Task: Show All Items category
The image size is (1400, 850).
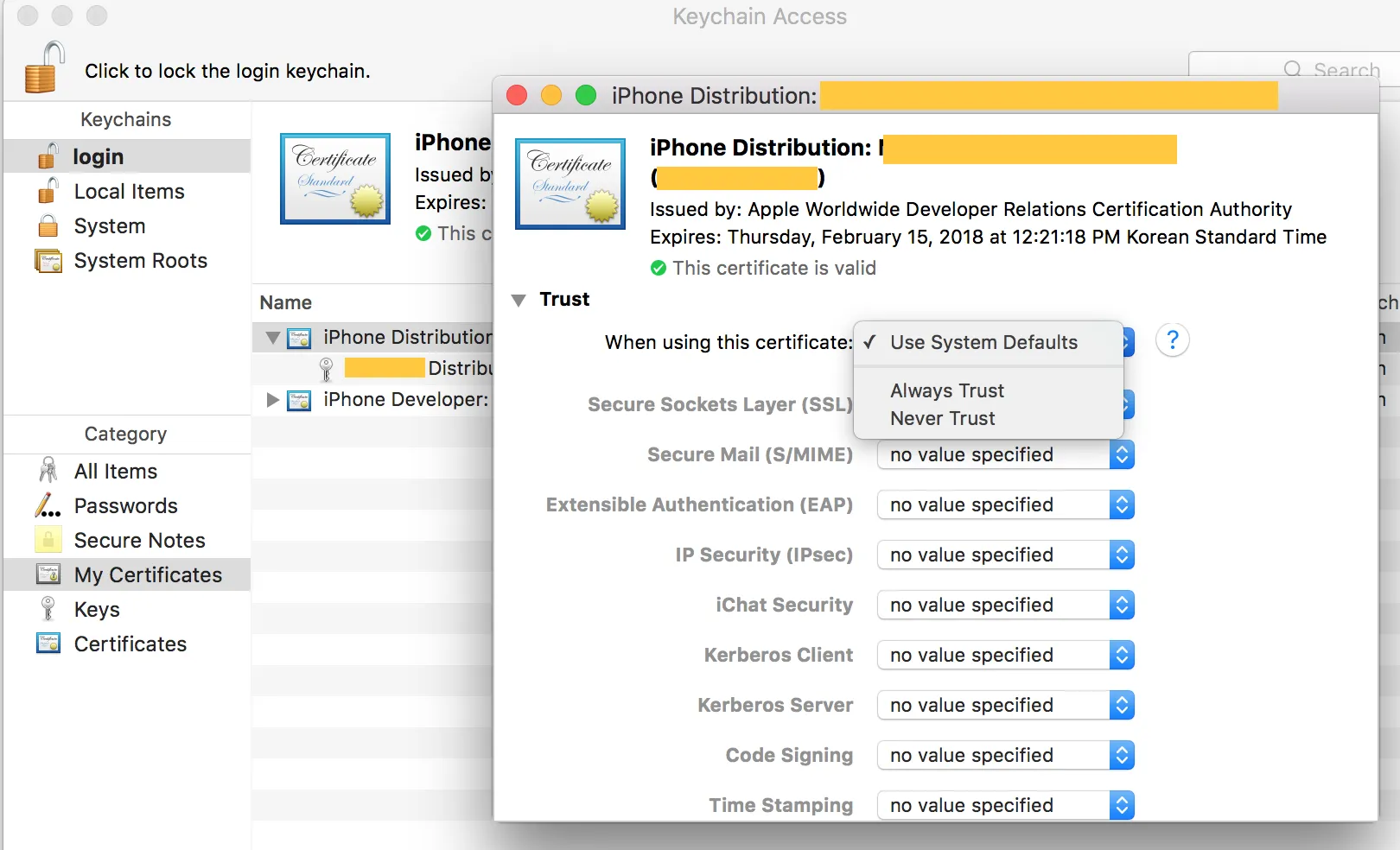Action: 116,472
